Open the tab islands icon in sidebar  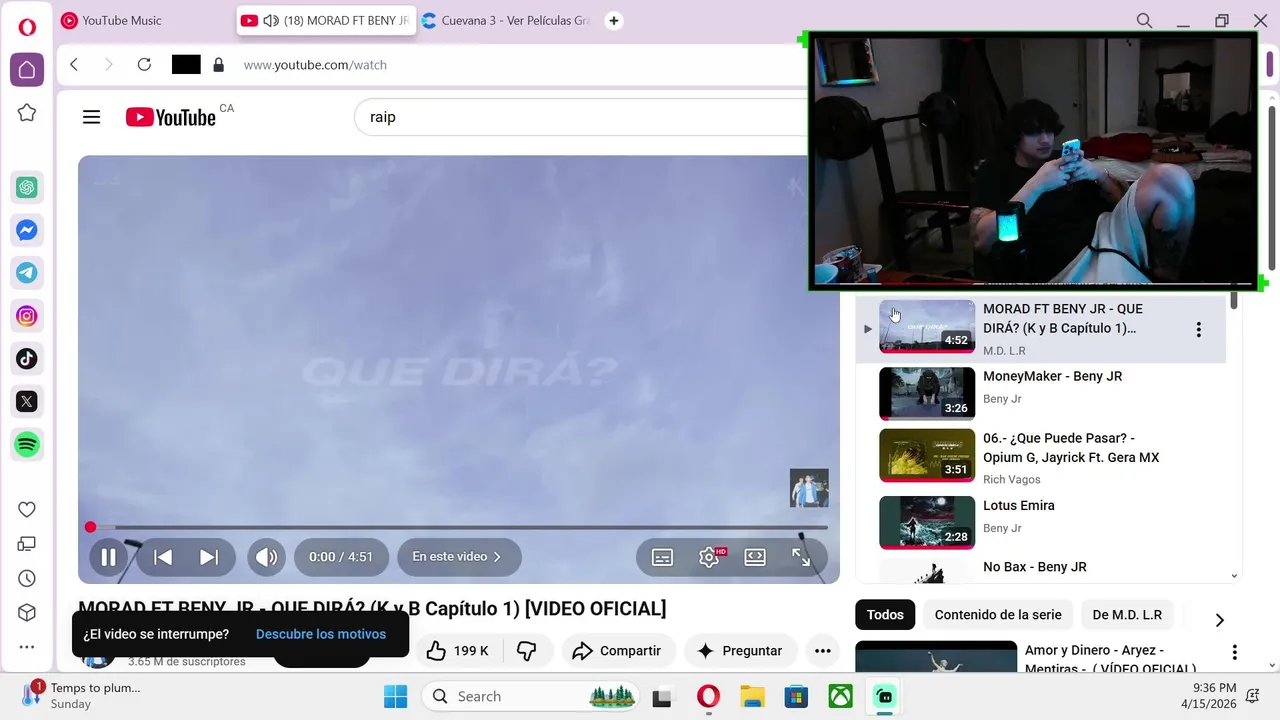27,544
